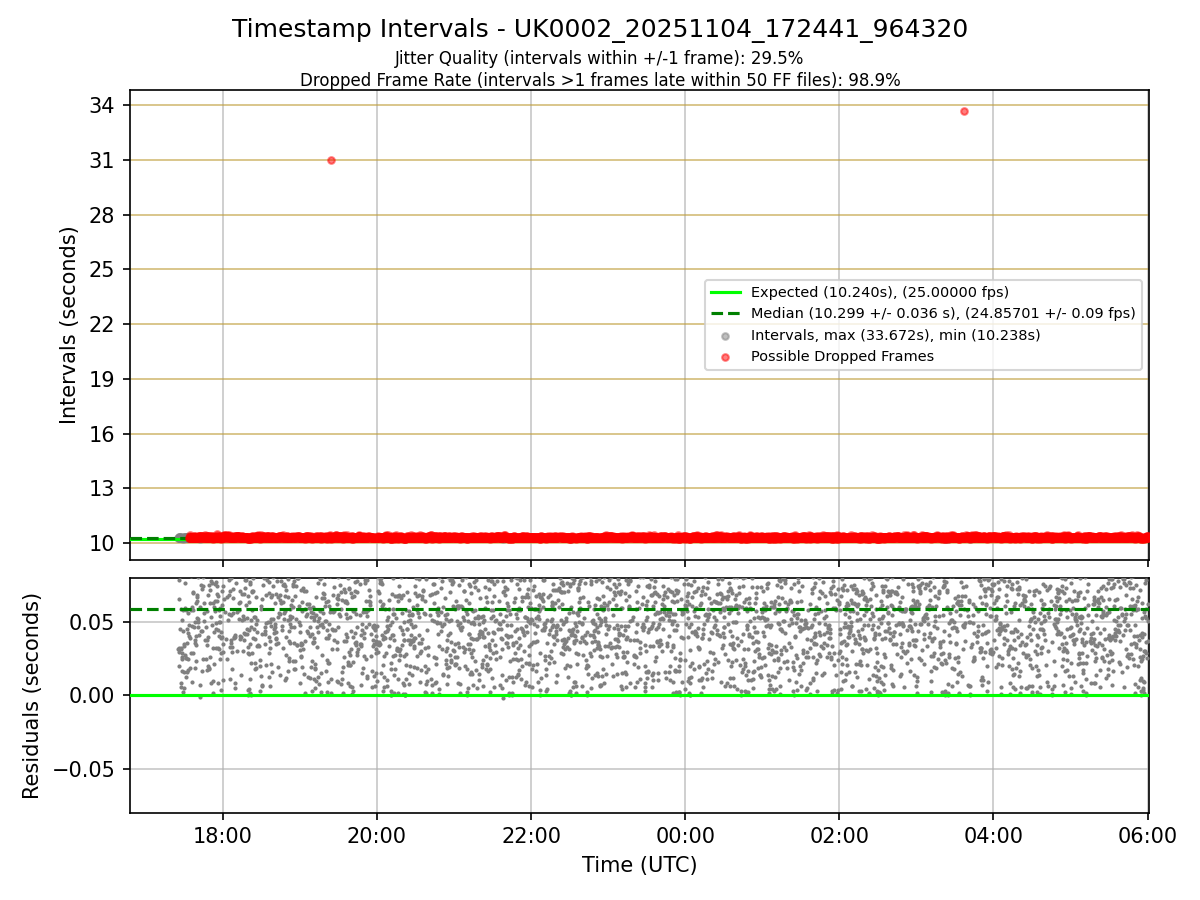Click the 'Residuals (seconds)' y-axis label
Image resolution: width=1200 pixels, height=900 pixels.
[32, 696]
